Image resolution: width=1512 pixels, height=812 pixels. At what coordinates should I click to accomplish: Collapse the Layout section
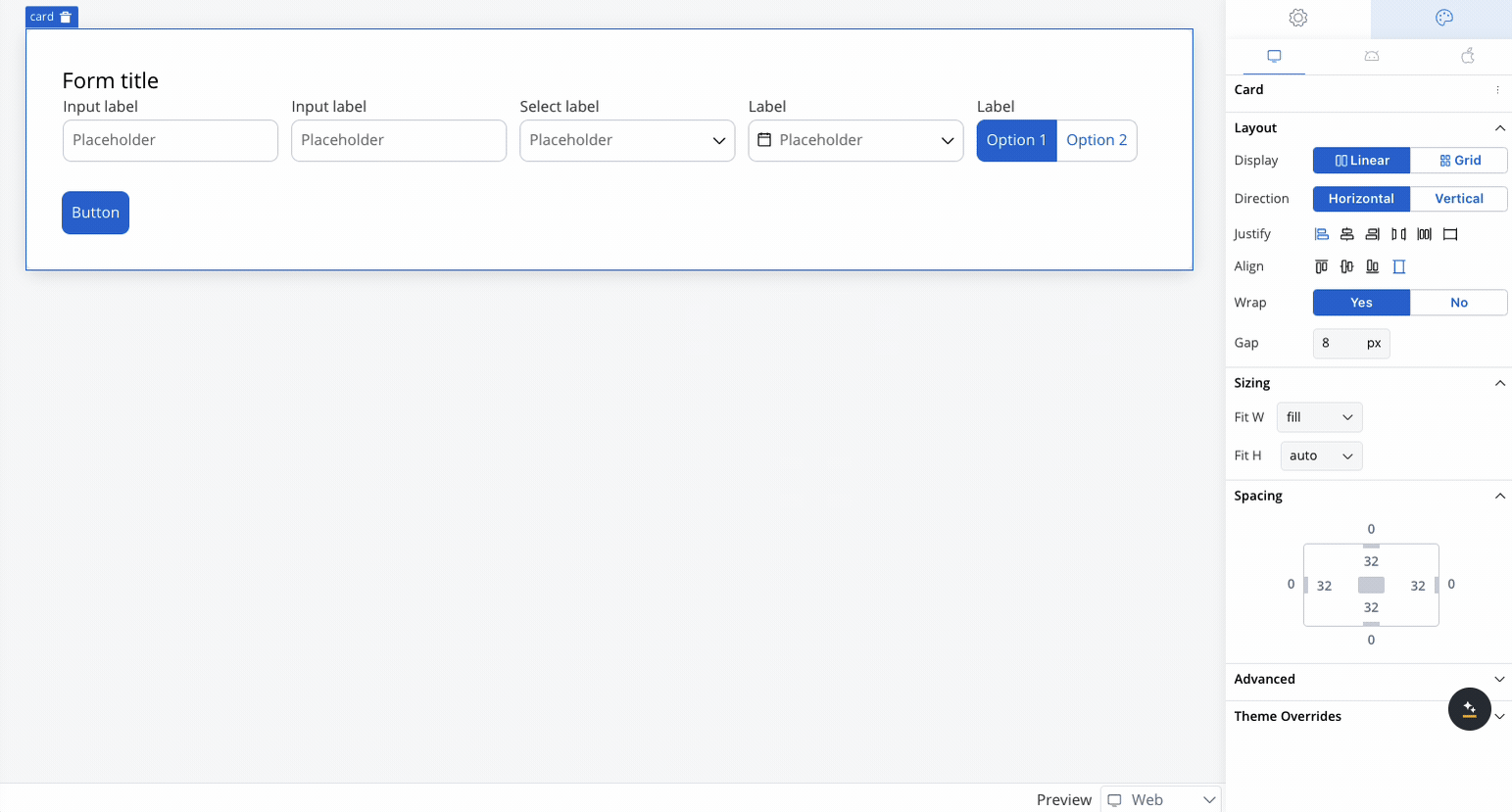click(x=1499, y=128)
